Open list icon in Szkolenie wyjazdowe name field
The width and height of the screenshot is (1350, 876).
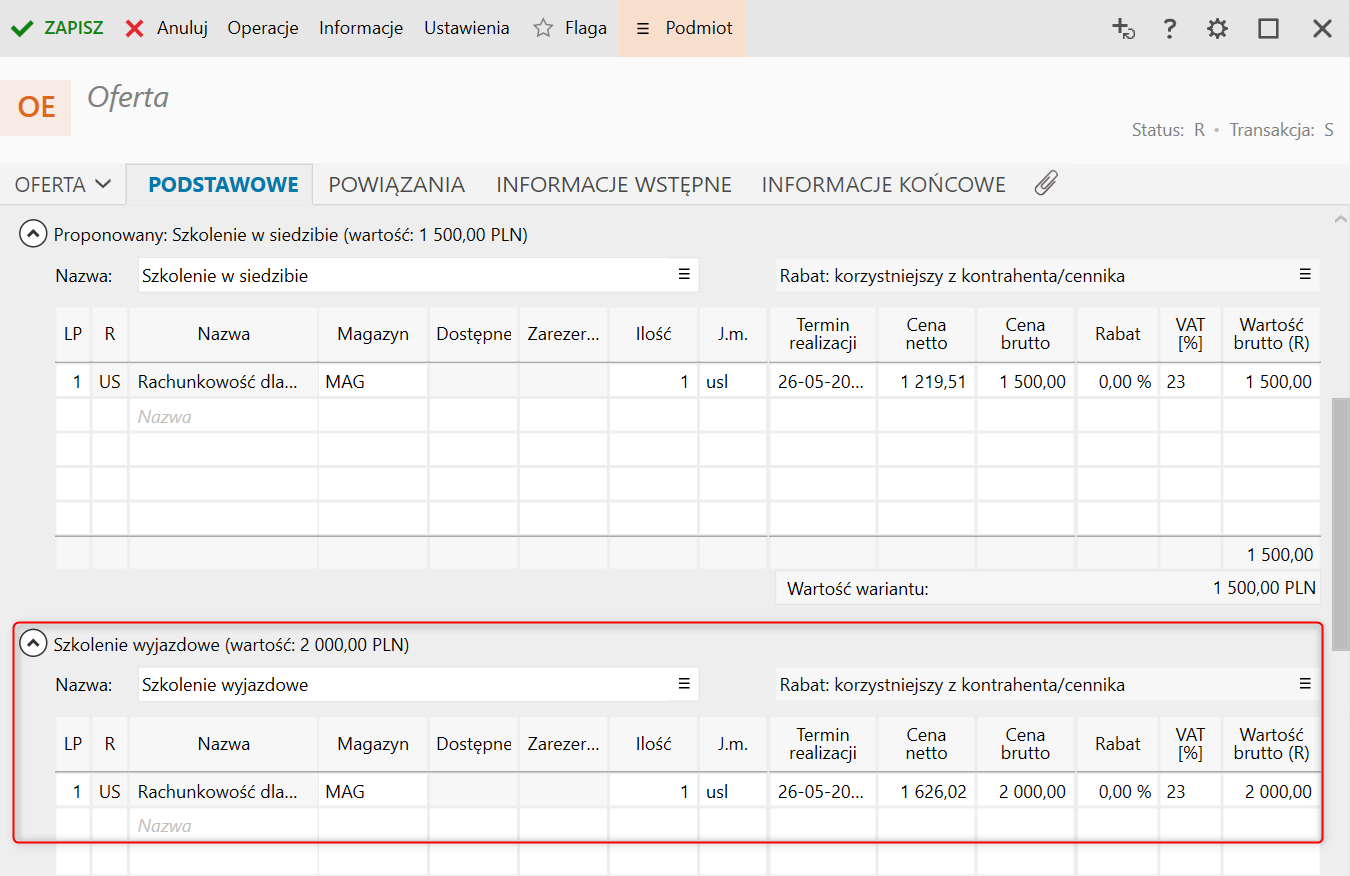tap(685, 684)
